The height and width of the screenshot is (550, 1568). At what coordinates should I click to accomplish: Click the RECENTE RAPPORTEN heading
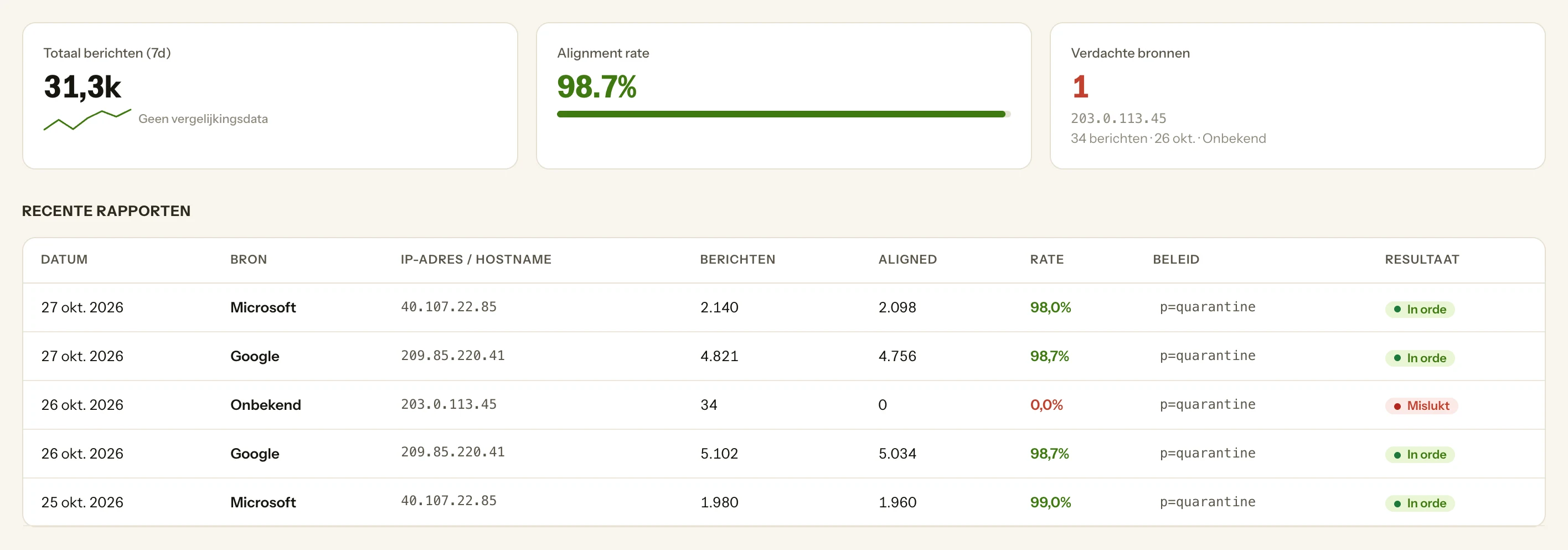106,210
